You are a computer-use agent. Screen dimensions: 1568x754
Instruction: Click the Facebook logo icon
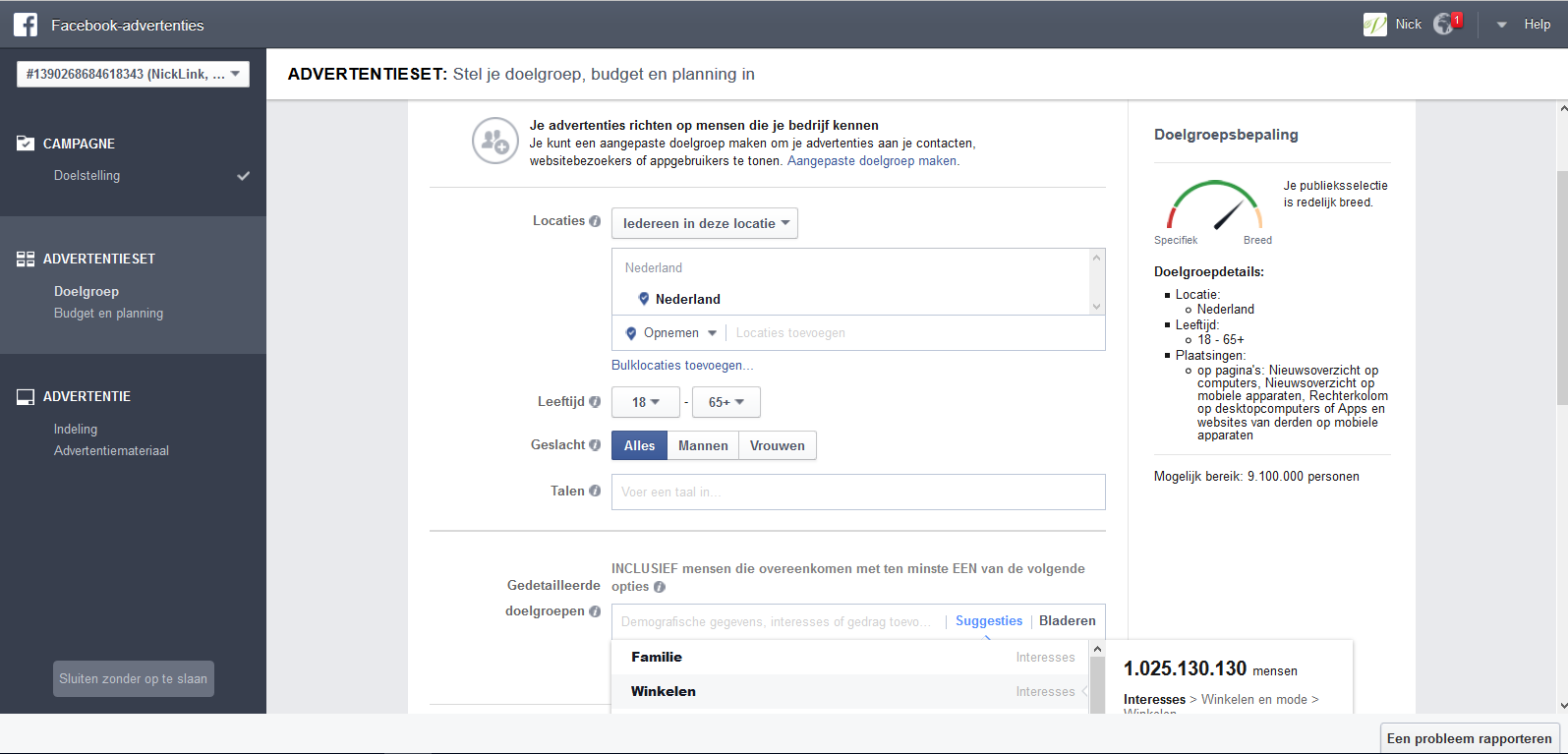26,25
